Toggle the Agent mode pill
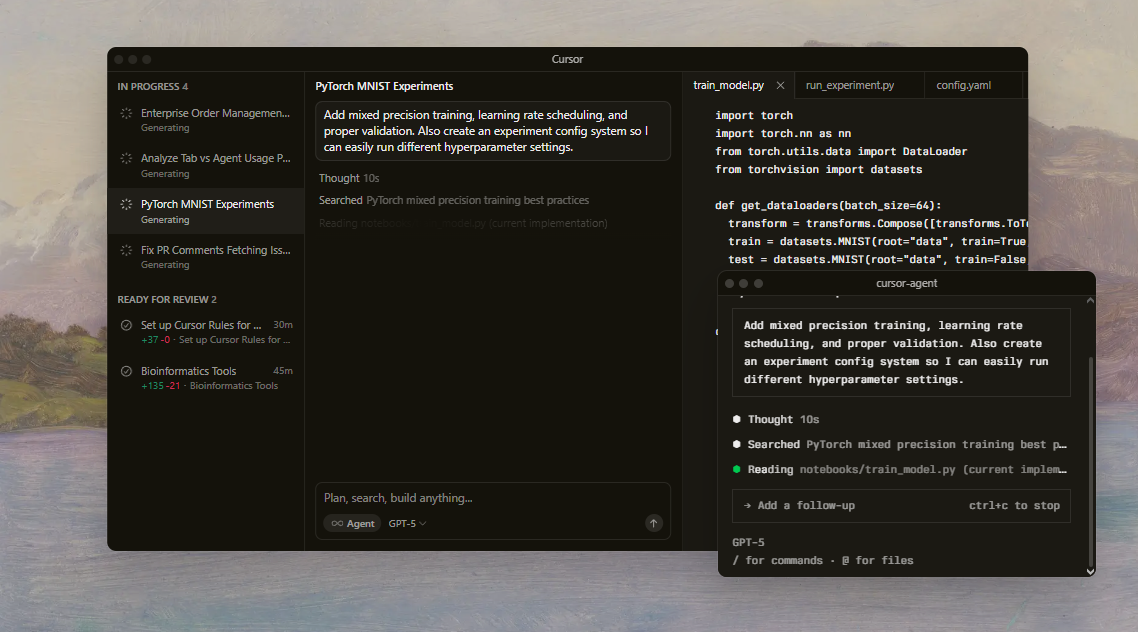 coord(352,523)
